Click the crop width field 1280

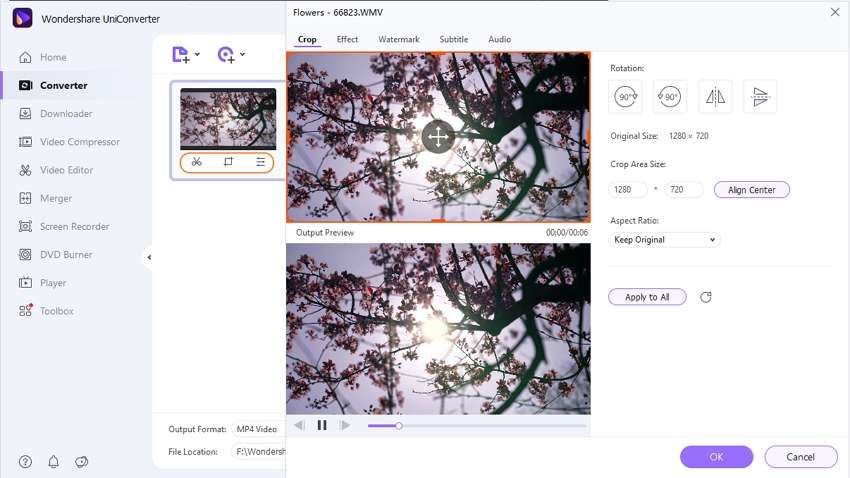point(628,190)
